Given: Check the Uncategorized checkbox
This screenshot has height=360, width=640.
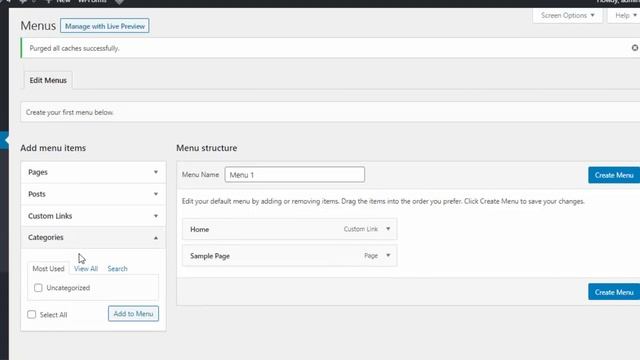Looking at the screenshot, I should 38,288.
